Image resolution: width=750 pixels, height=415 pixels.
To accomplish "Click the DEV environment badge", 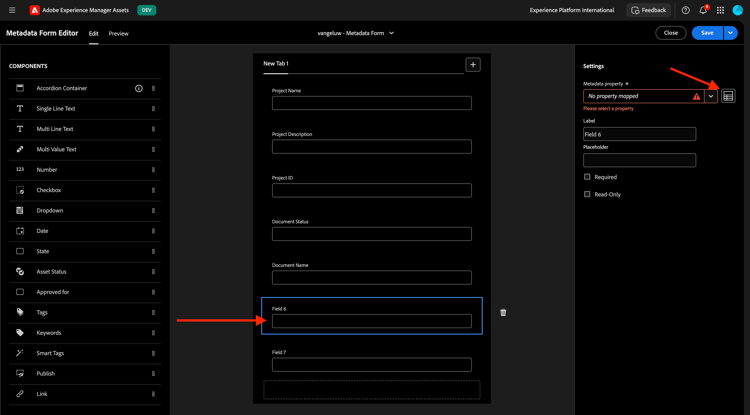I will (146, 10).
